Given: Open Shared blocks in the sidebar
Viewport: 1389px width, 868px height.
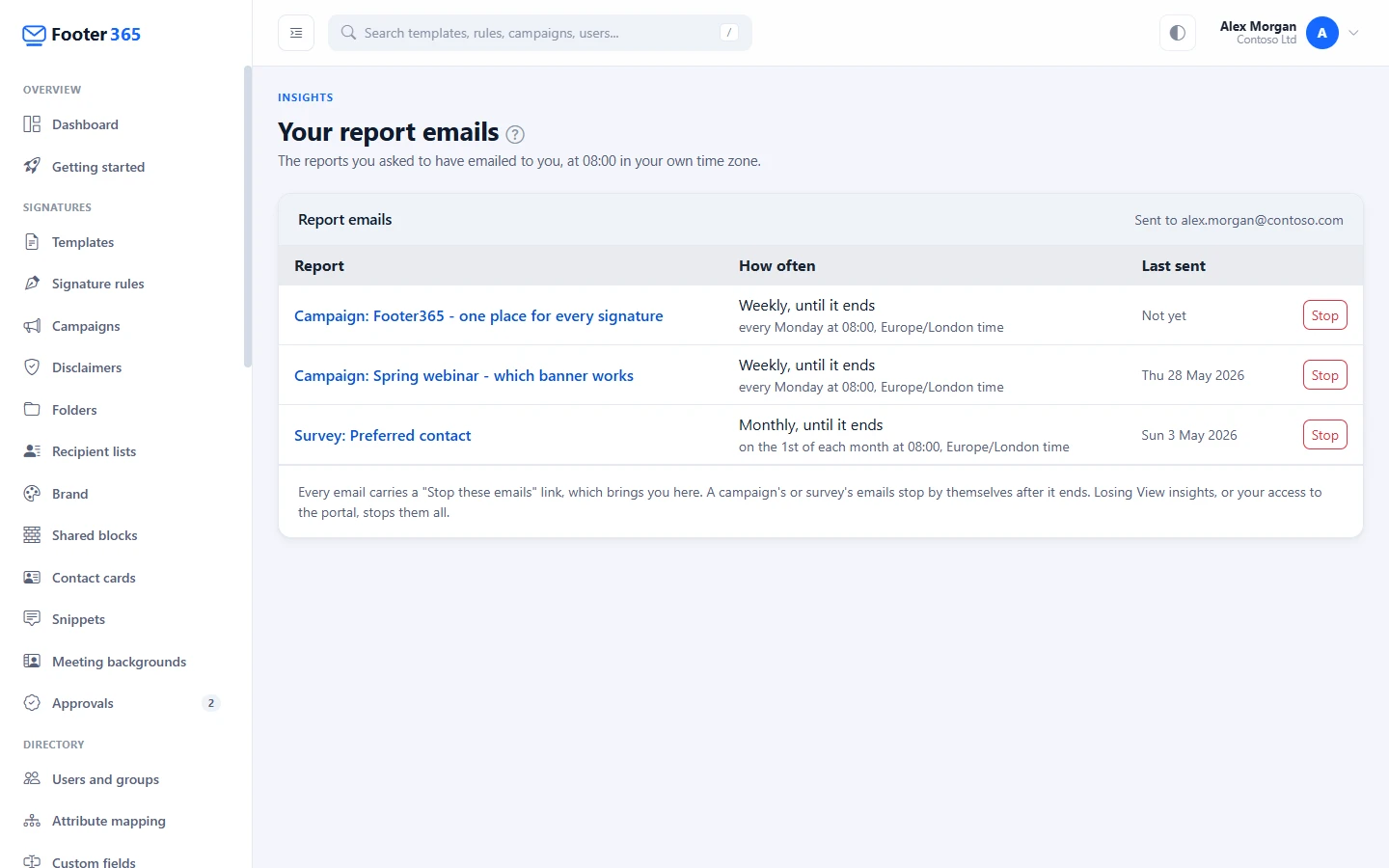Looking at the screenshot, I should pyautogui.click(x=122, y=535).
